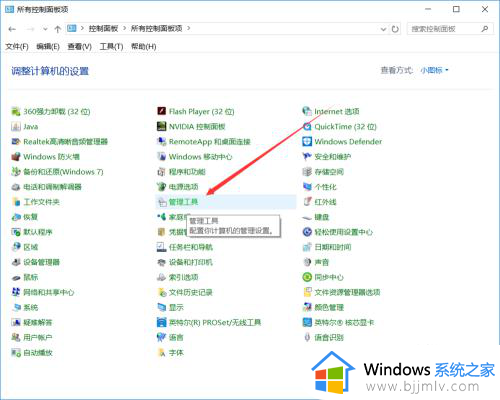Screen dimensions: 500x400
Task: Click the 同步中心 green sync icon
Action: coord(307,277)
